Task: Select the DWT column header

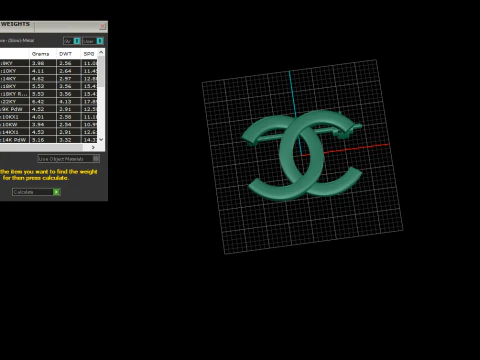Action: pyautogui.click(x=66, y=54)
